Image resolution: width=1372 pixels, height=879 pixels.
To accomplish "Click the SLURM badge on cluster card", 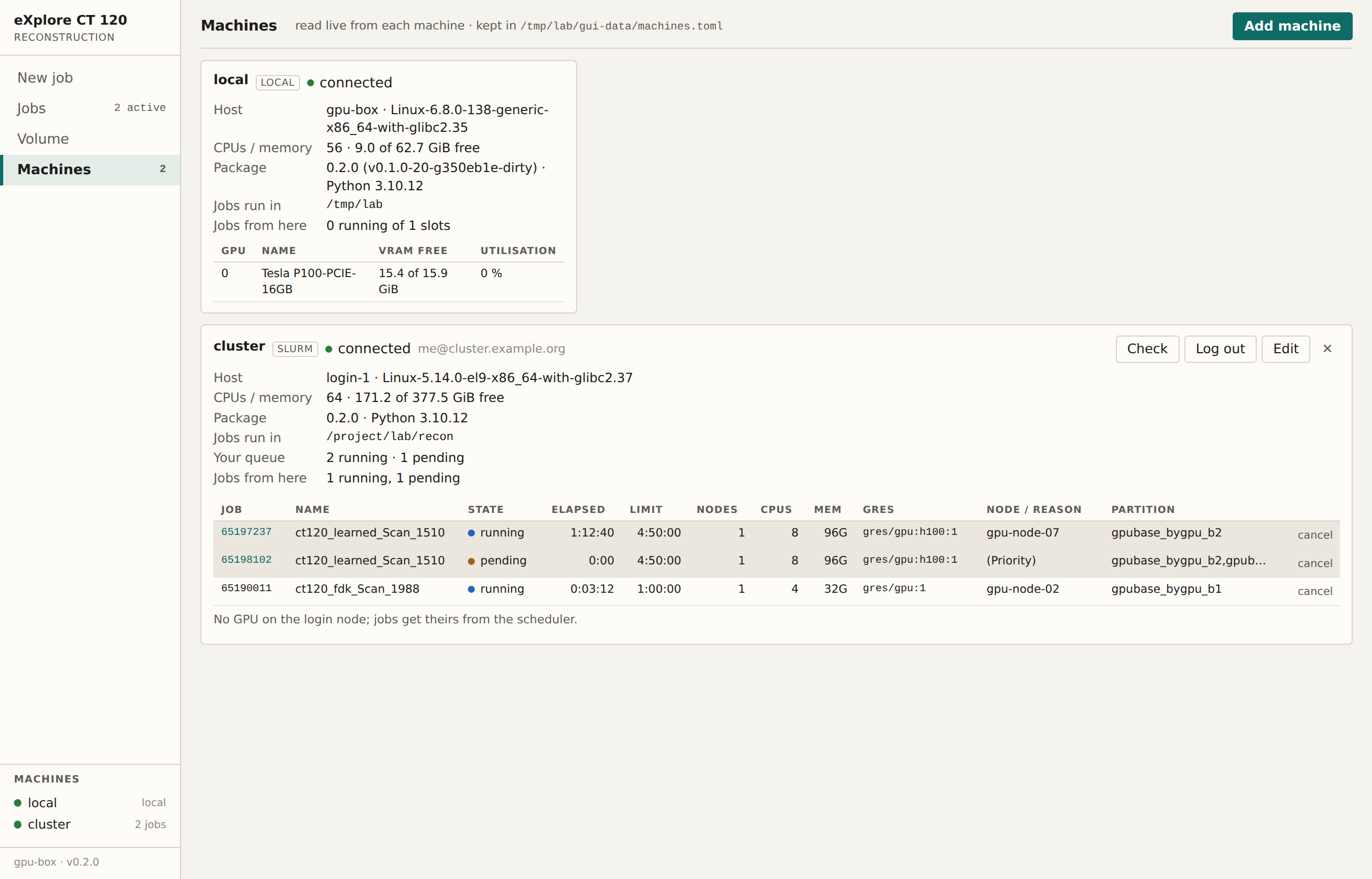I will (295, 349).
